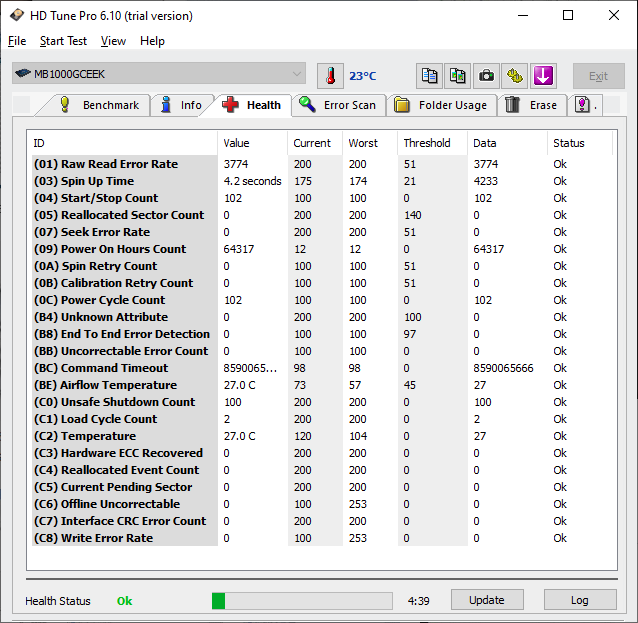Click the thermometer temperature icon
The image size is (638, 623).
point(330,76)
